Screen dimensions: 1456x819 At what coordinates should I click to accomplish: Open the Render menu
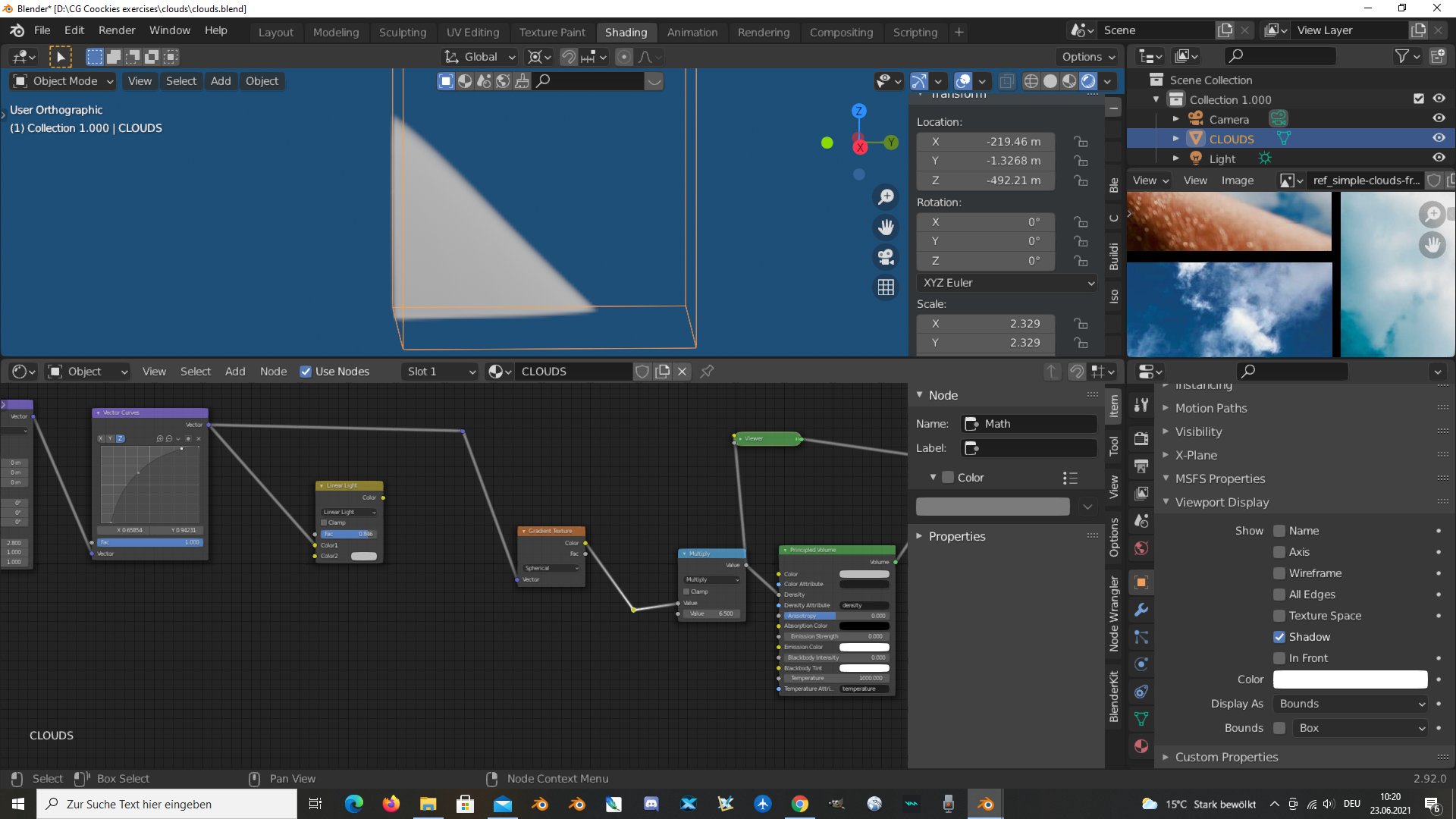pos(117,30)
